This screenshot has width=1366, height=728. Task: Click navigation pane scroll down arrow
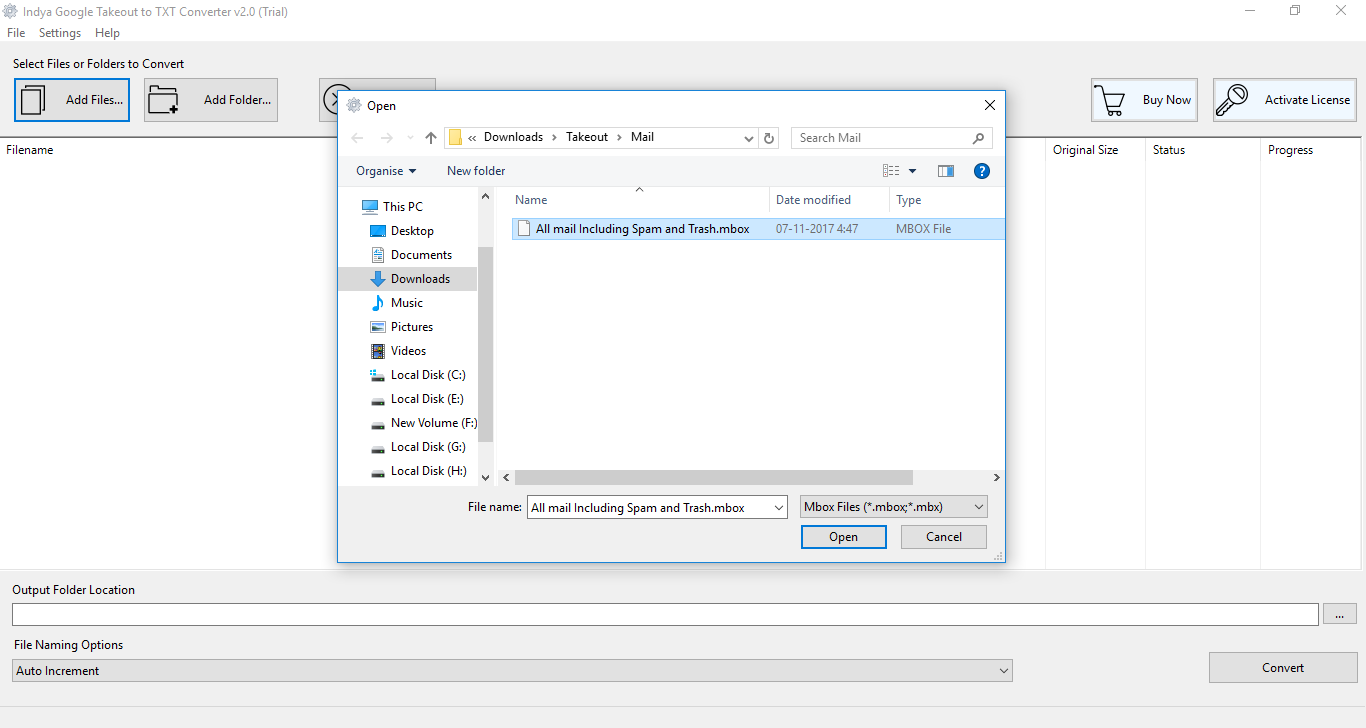[486, 478]
